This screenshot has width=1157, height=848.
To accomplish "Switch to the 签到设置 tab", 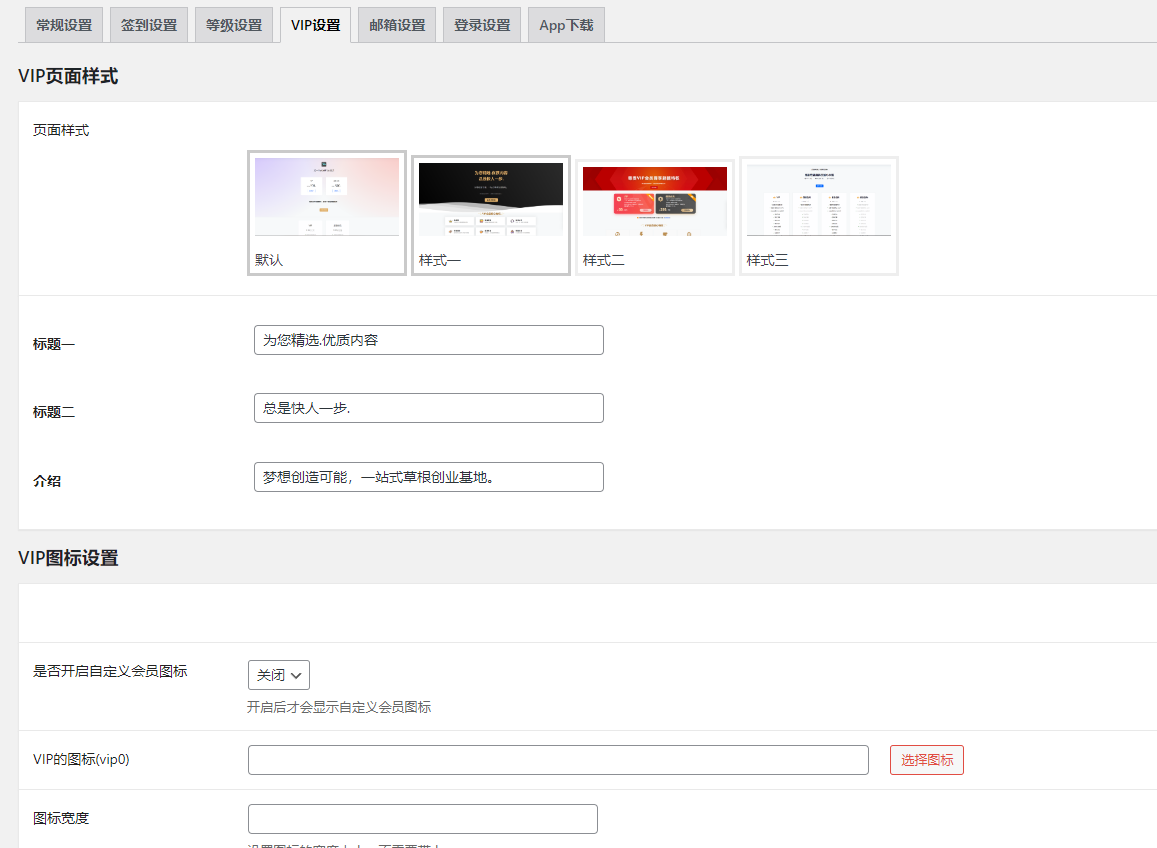I will pyautogui.click(x=149, y=26).
